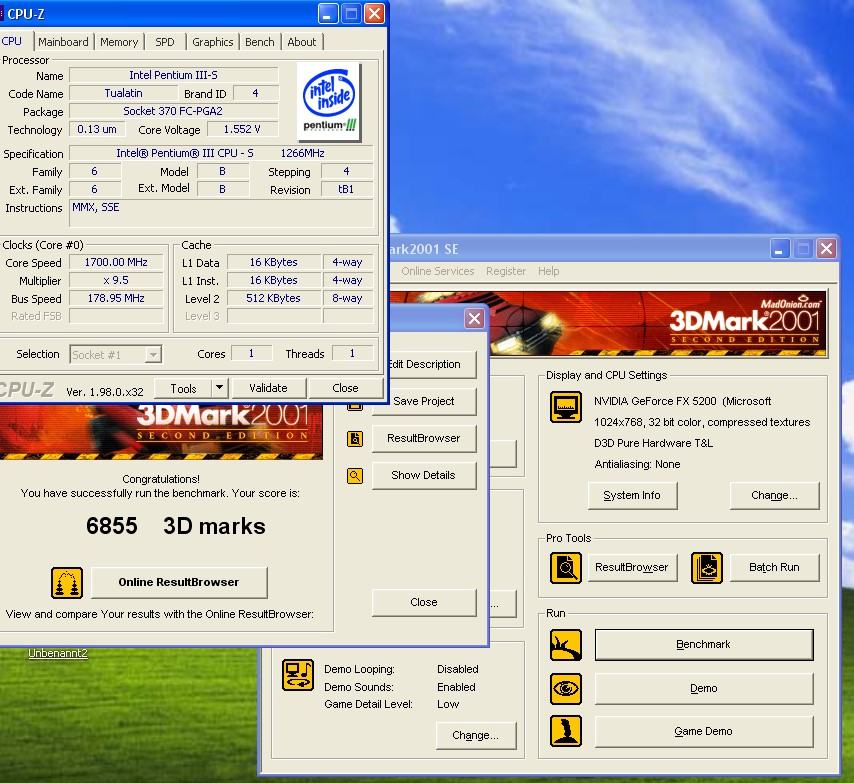Screen dimensions: 854x783
Task: Click the Batch Run documents icon
Action: coord(706,567)
